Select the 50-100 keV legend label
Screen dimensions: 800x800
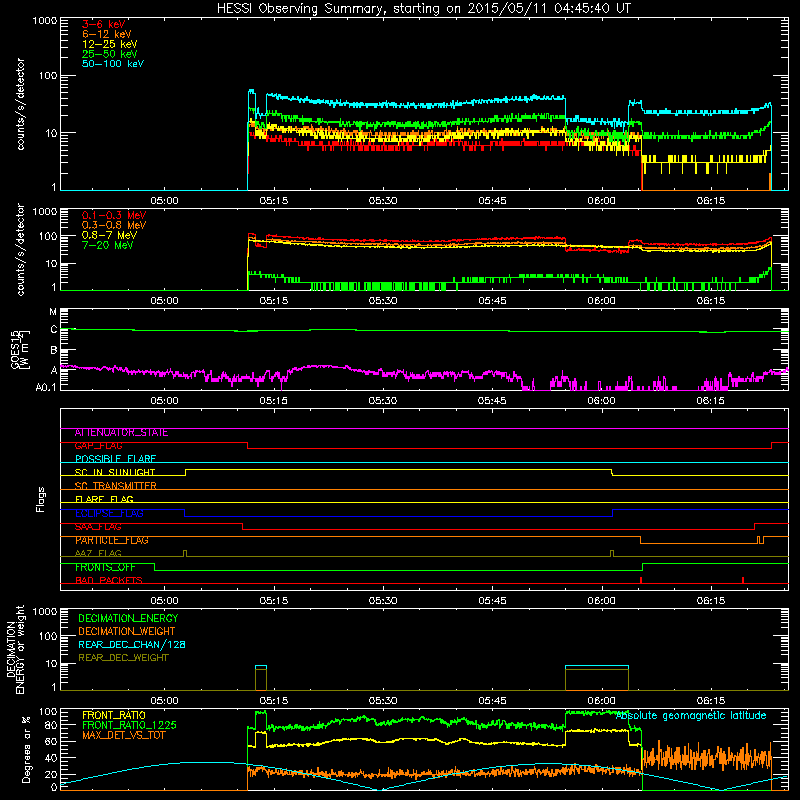[113, 64]
